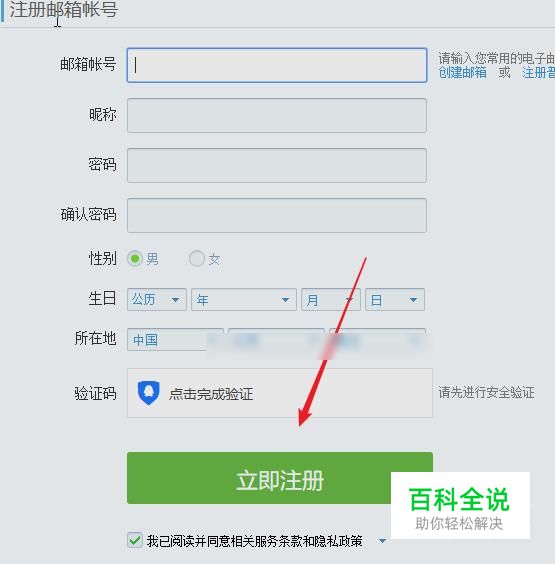Click into the 昵称 nickname field

coord(277,115)
